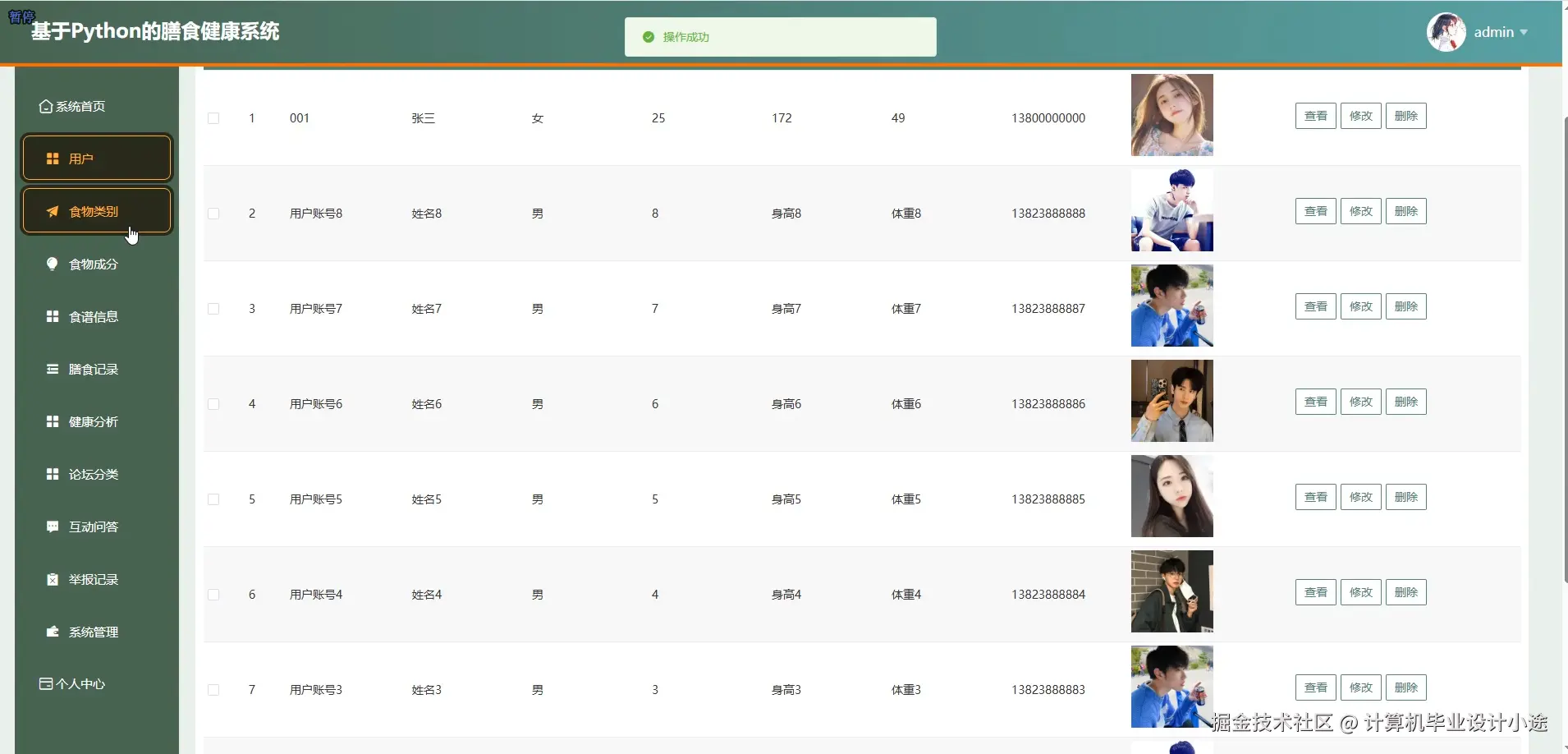Delete the 用户账号8 row

click(1406, 211)
